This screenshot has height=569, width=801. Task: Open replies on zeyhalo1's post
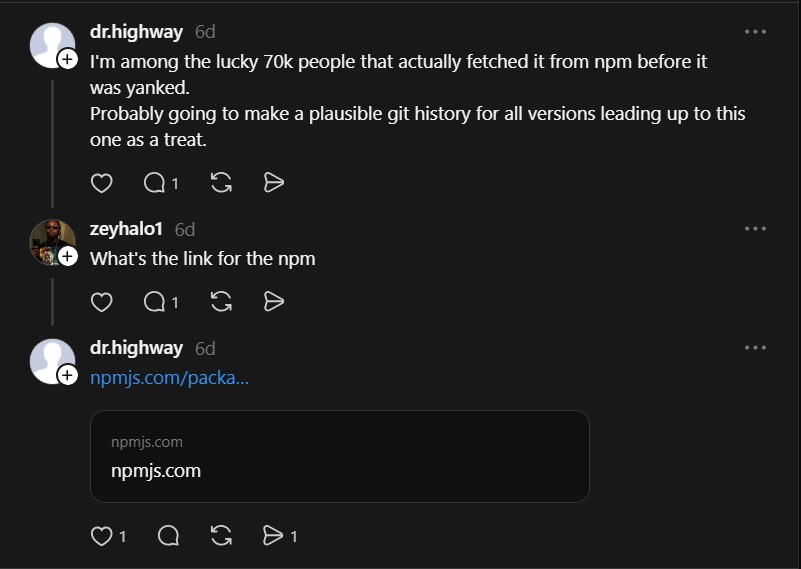155,301
